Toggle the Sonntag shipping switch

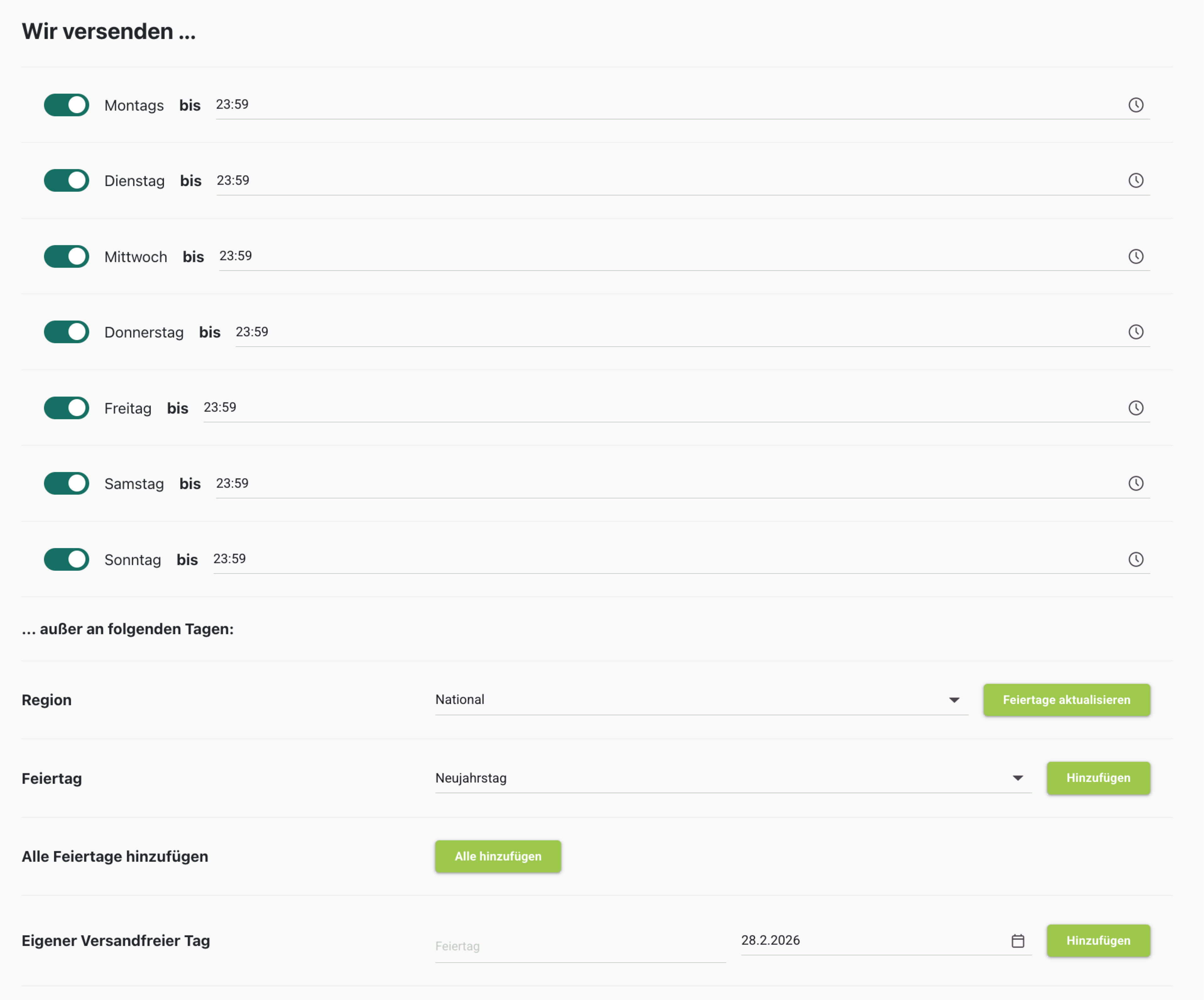click(x=67, y=559)
